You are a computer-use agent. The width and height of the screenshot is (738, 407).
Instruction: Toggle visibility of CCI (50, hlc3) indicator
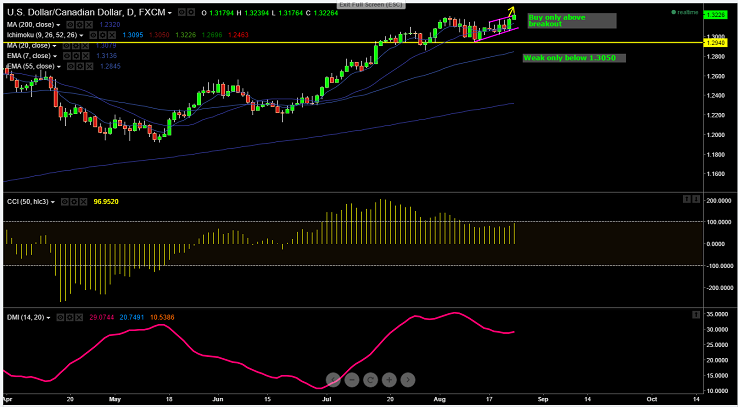tap(63, 202)
